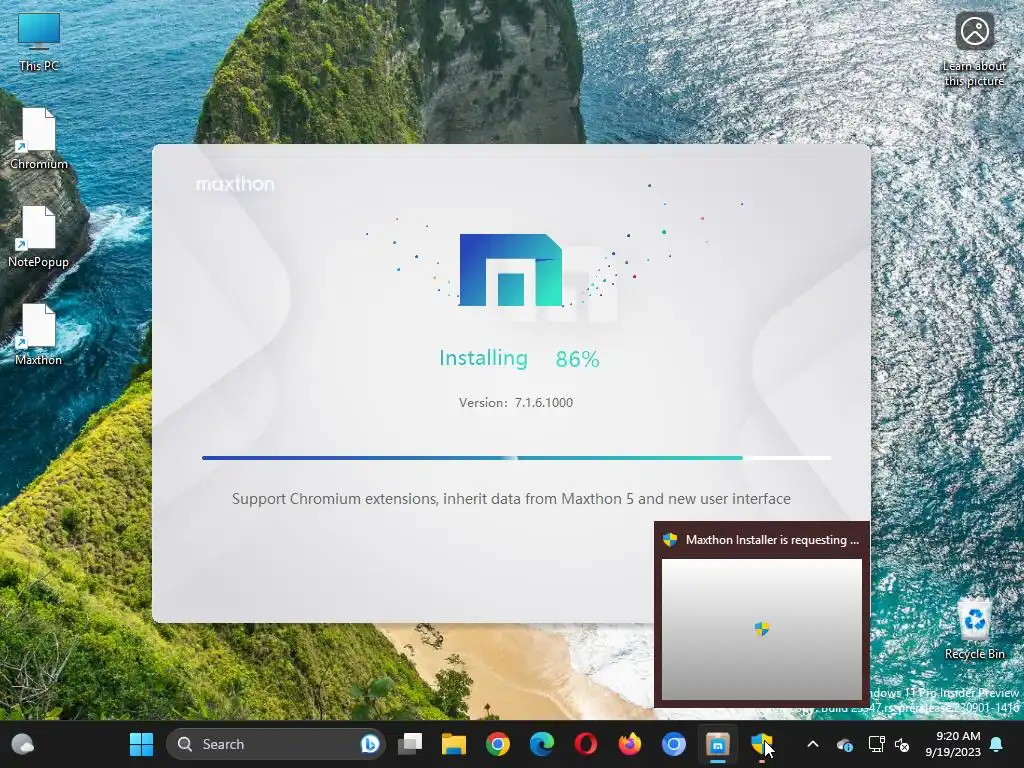The width and height of the screenshot is (1024, 768).
Task: Launch Microsoft Edge from the taskbar
Action: 541,744
